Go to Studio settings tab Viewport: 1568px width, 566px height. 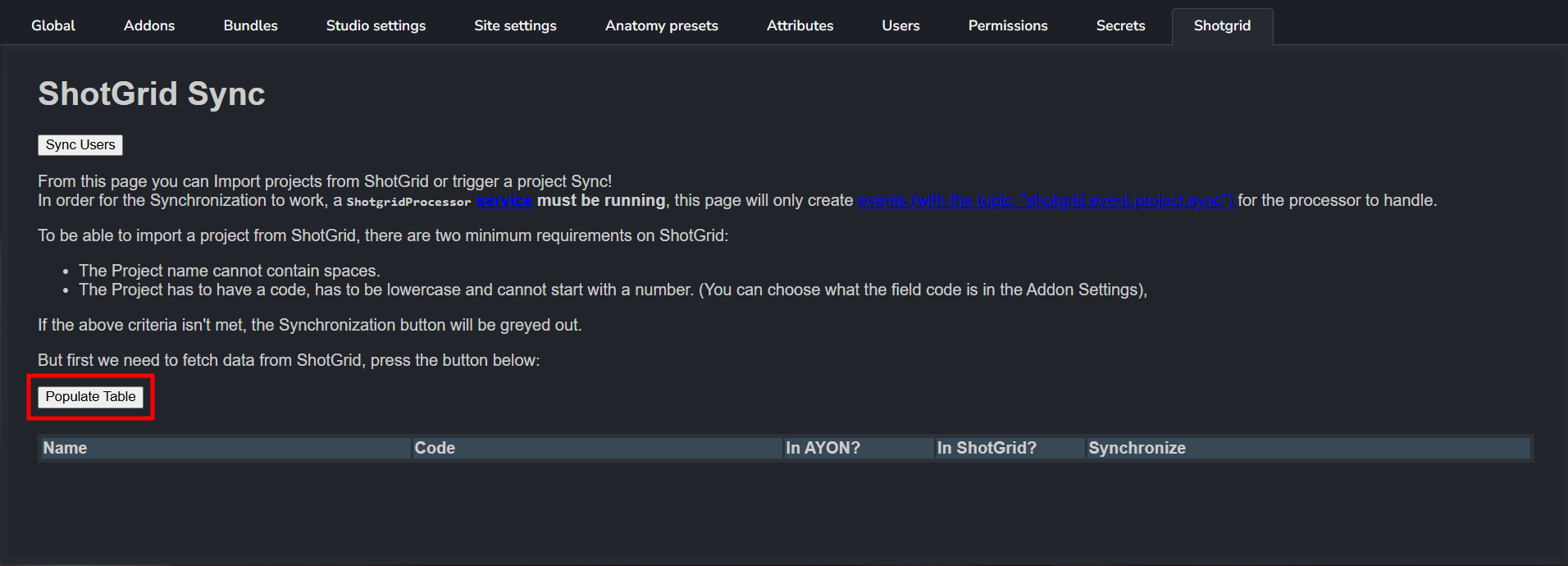376,25
